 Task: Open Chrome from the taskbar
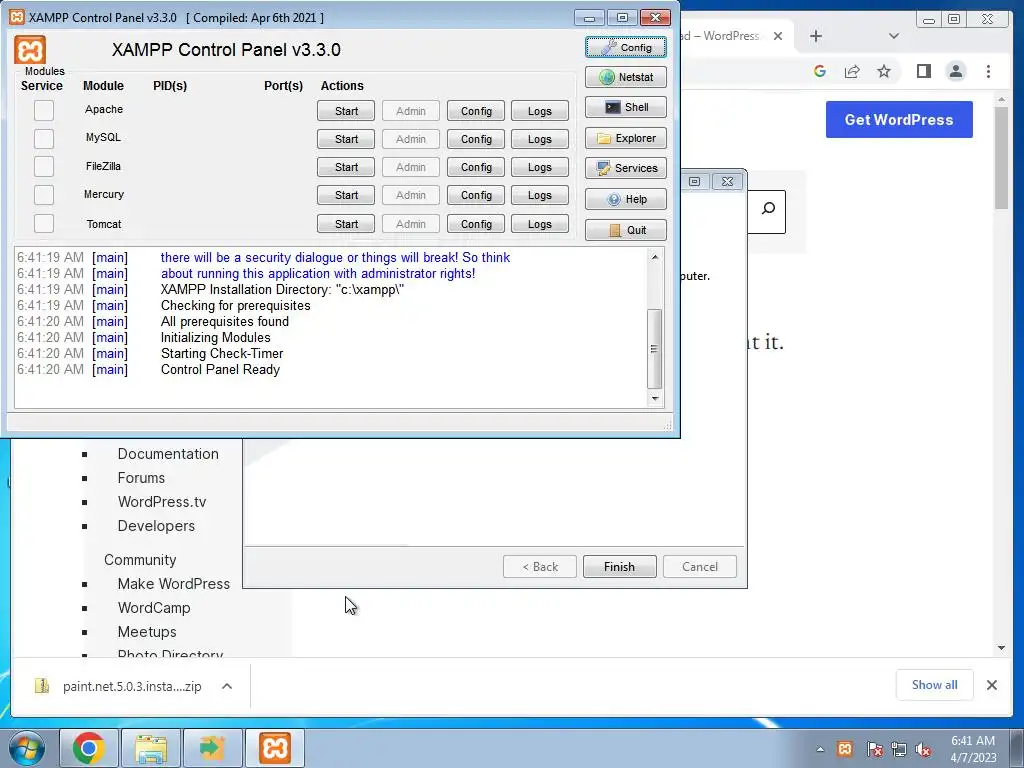[89, 748]
